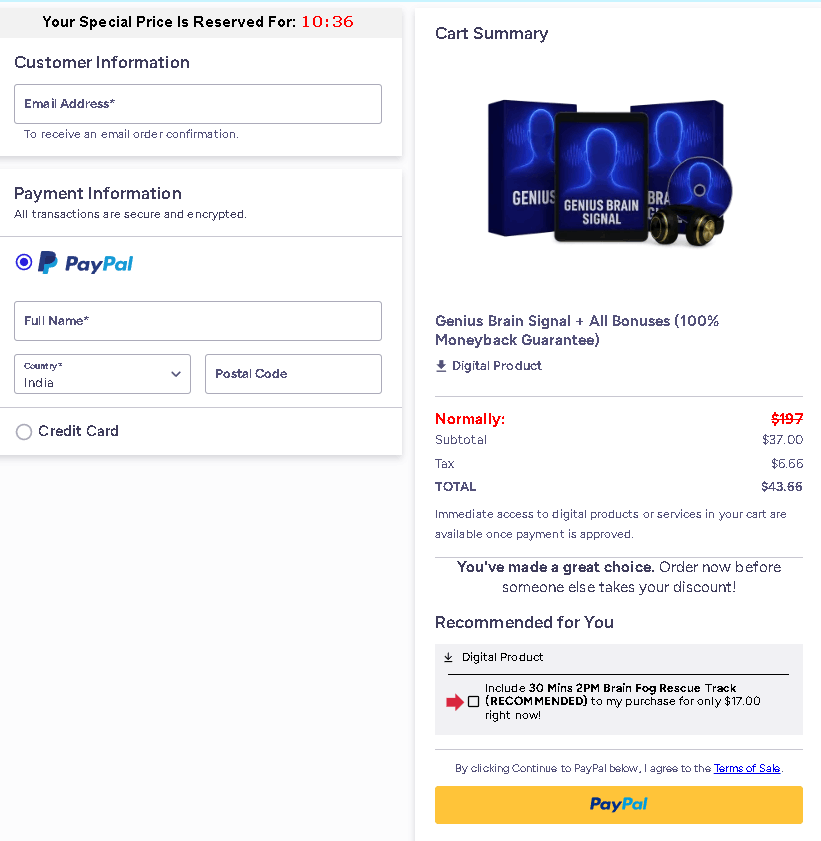The width and height of the screenshot is (821, 841).
Task: Click the countdown timer showing 10:36
Action: pos(327,21)
